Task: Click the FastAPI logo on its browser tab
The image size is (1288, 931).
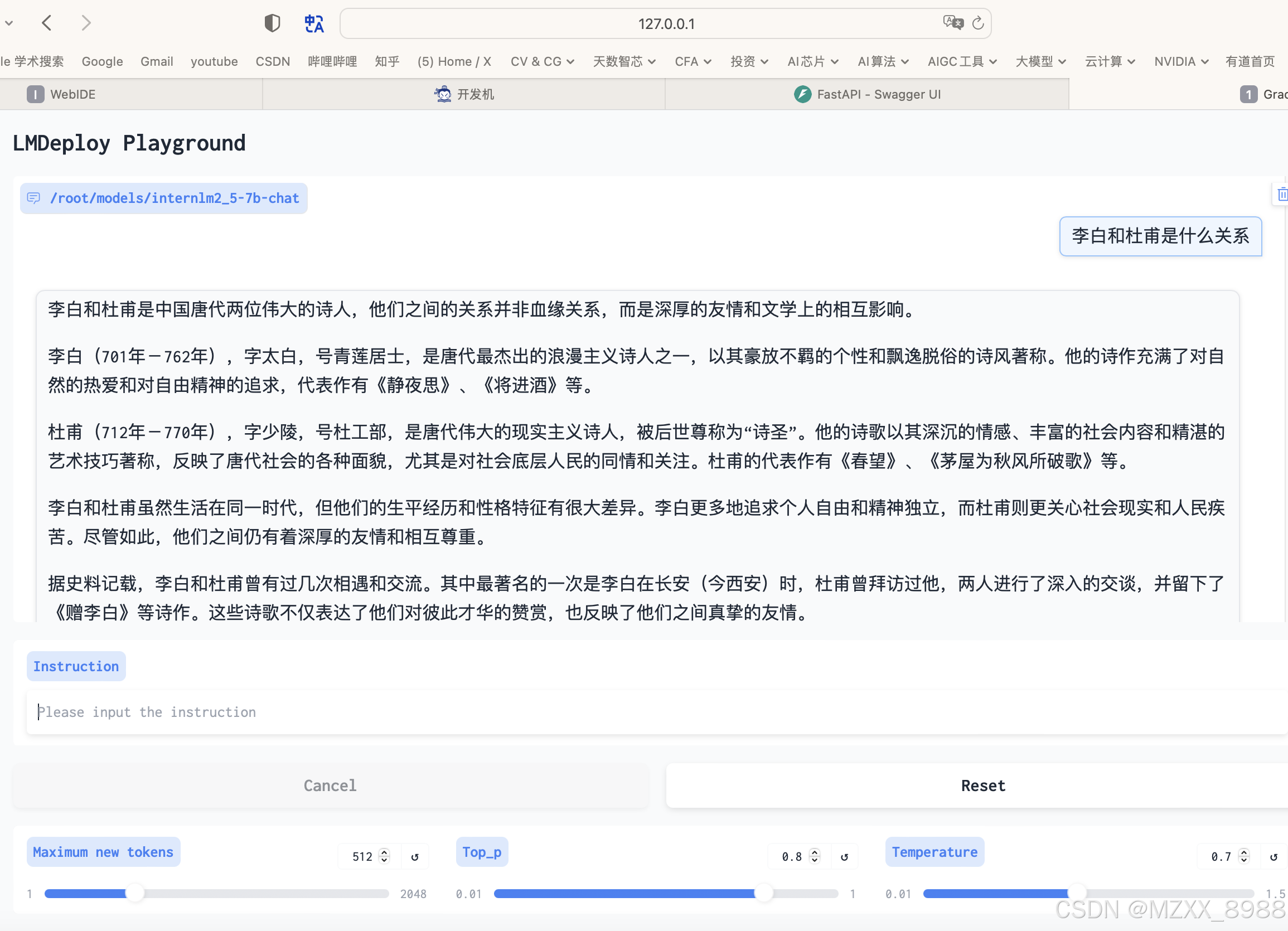Action: 802,94
